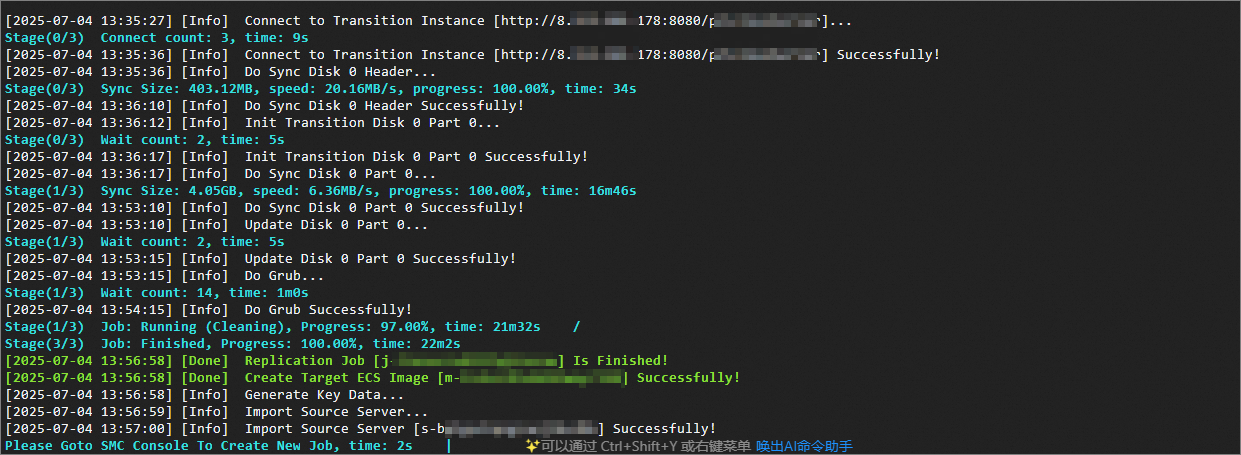Click 'Update Disk 0 Part 0 Successfully!' line
1241x455 pixels.
click(x=261, y=258)
